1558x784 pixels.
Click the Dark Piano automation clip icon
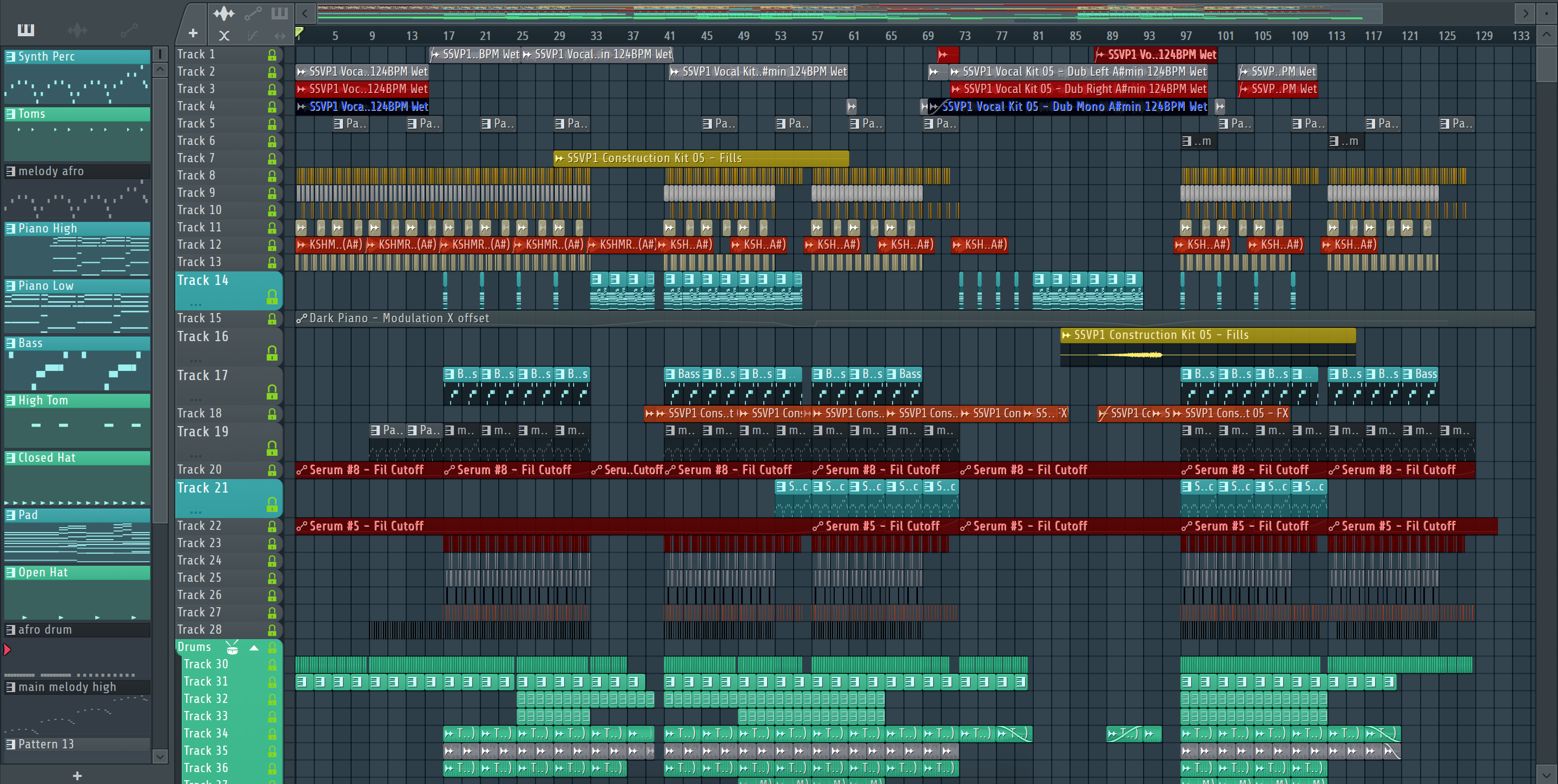pos(301,318)
